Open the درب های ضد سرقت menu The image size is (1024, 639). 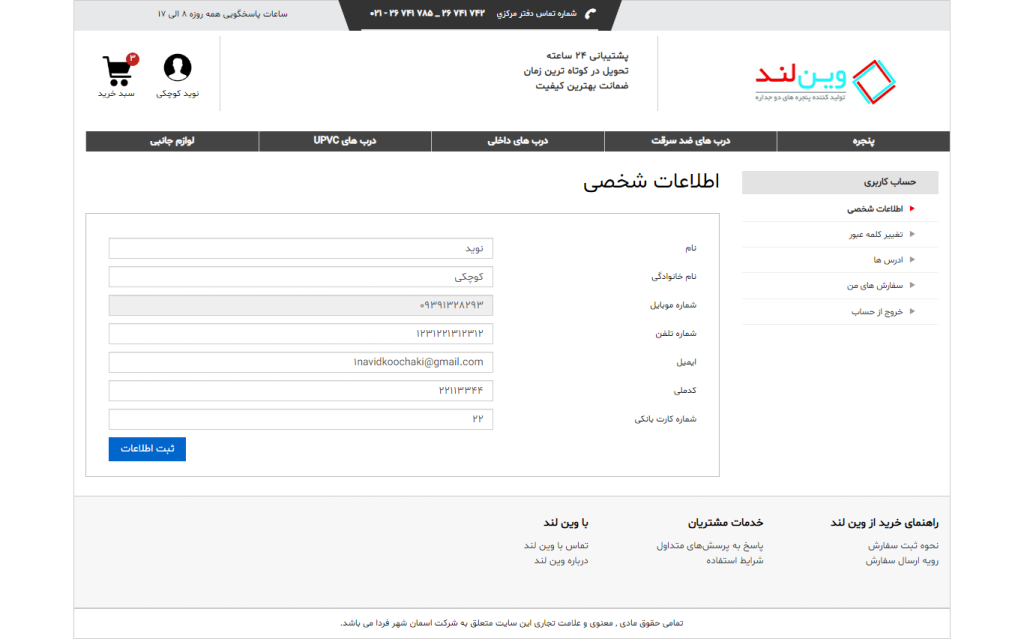pyautogui.click(x=691, y=141)
